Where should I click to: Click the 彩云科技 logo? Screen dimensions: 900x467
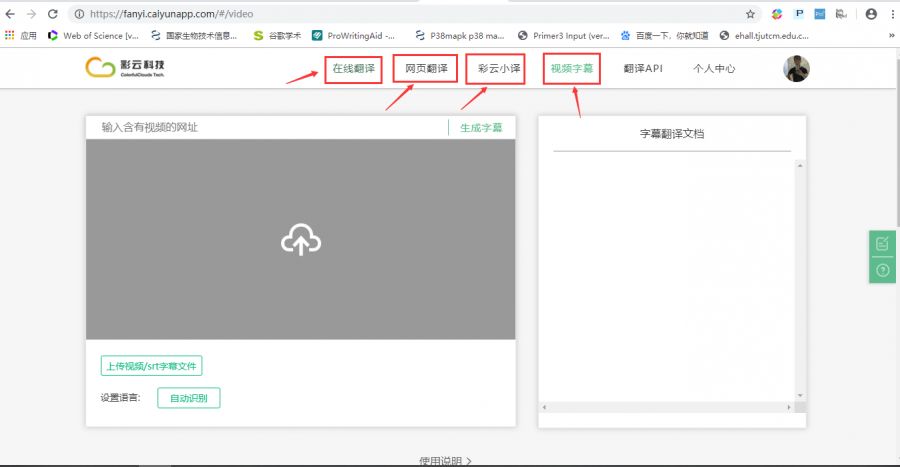(x=125, y=67)
